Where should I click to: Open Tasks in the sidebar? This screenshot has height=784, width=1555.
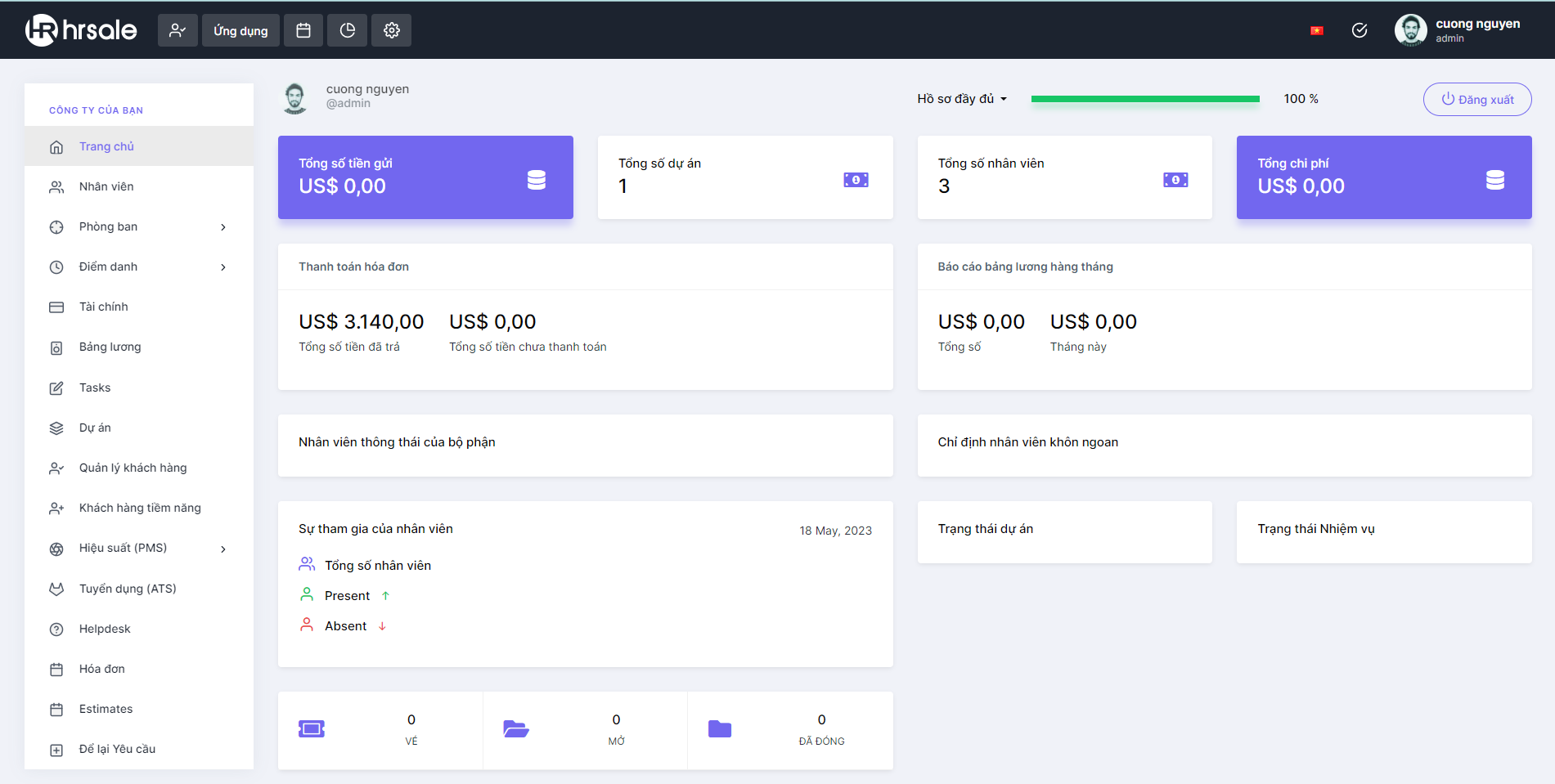click(139, 388)
